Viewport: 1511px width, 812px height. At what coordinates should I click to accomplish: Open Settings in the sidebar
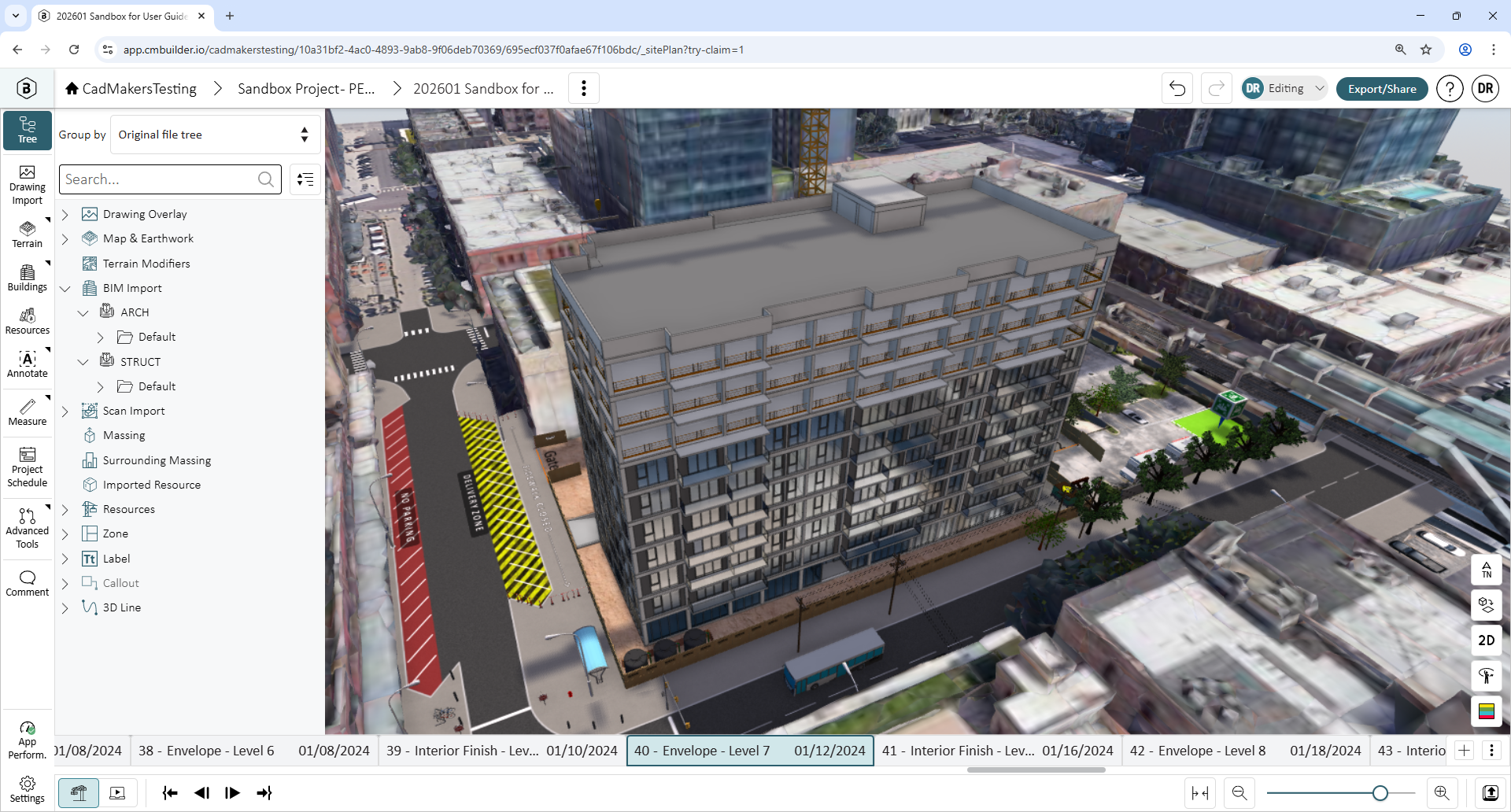28,789
